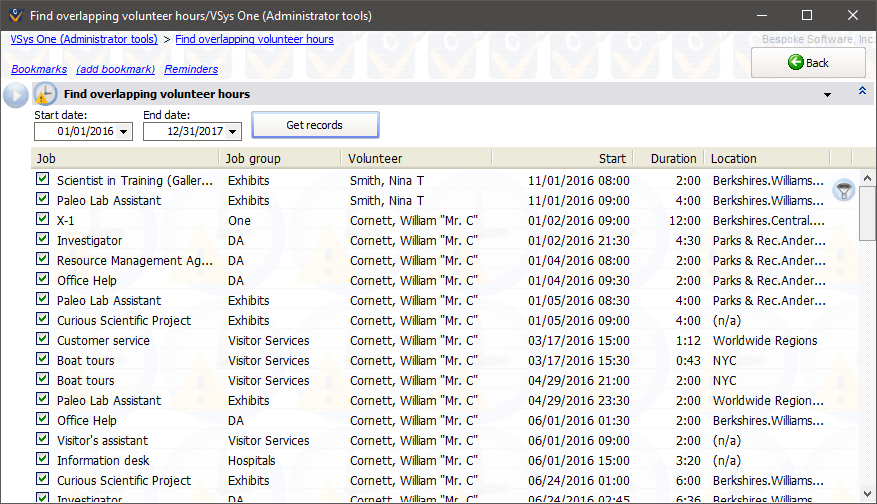The height and width of the screenshot is (504, 877).
Task: Click the Reminders link
Action: (x=191, y=69)
